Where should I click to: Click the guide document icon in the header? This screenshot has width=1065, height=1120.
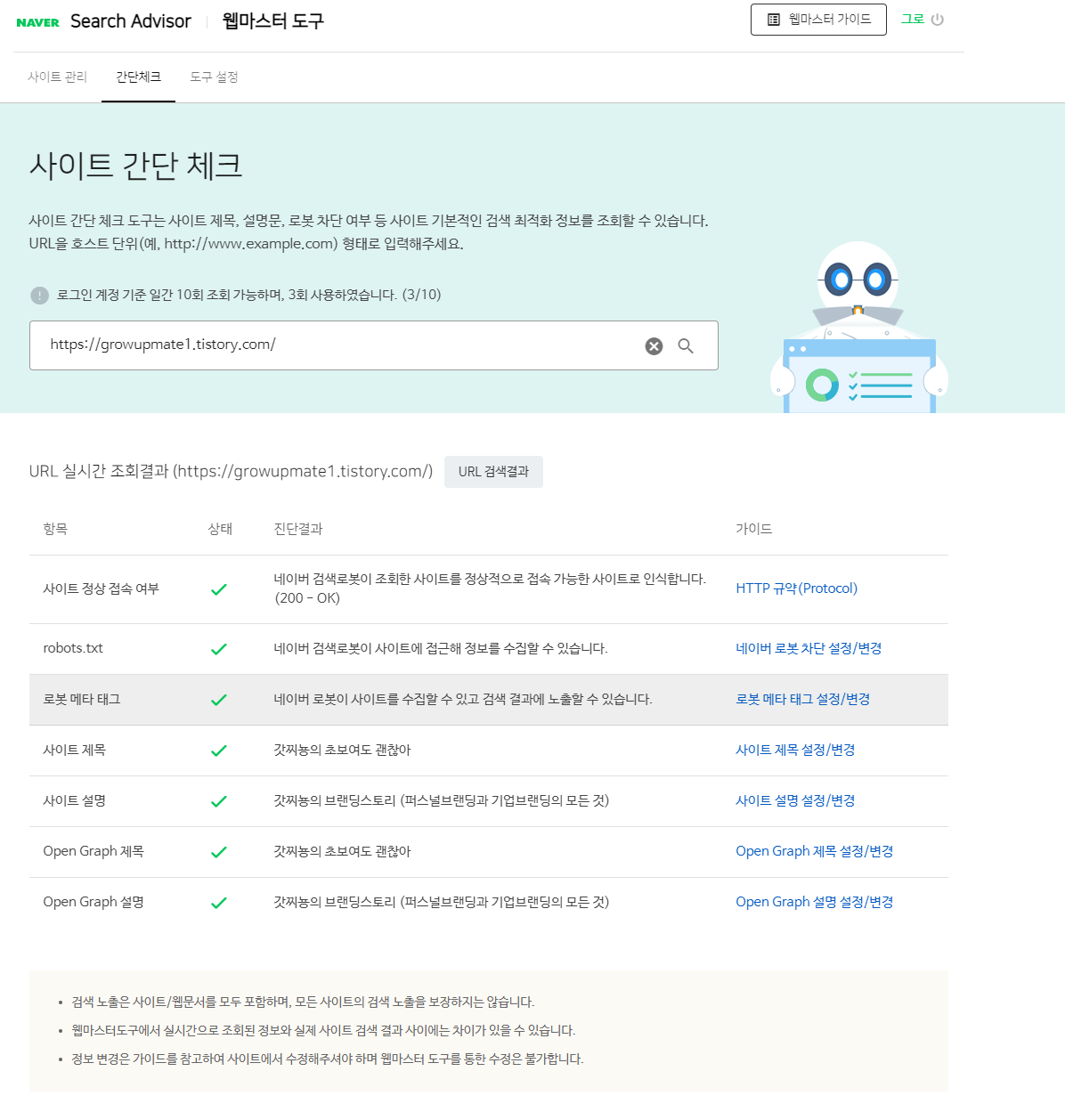click(773, 20)
